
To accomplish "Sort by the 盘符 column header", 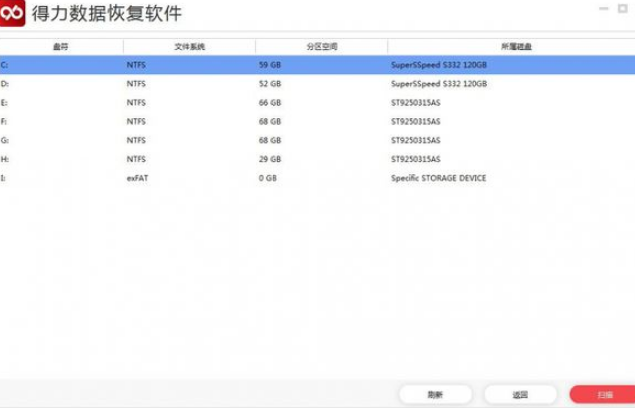I will pos(61,47).
